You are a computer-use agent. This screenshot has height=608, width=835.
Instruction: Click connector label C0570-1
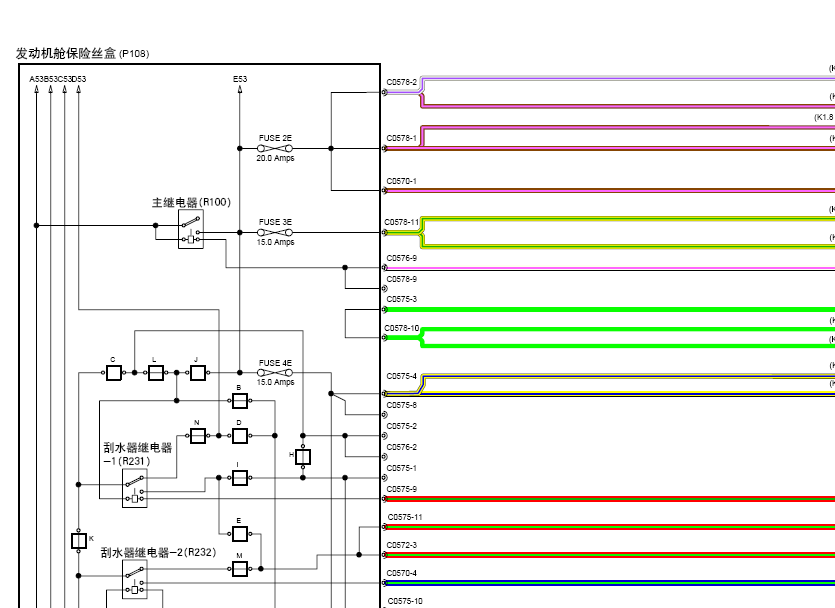click(402, 181)
